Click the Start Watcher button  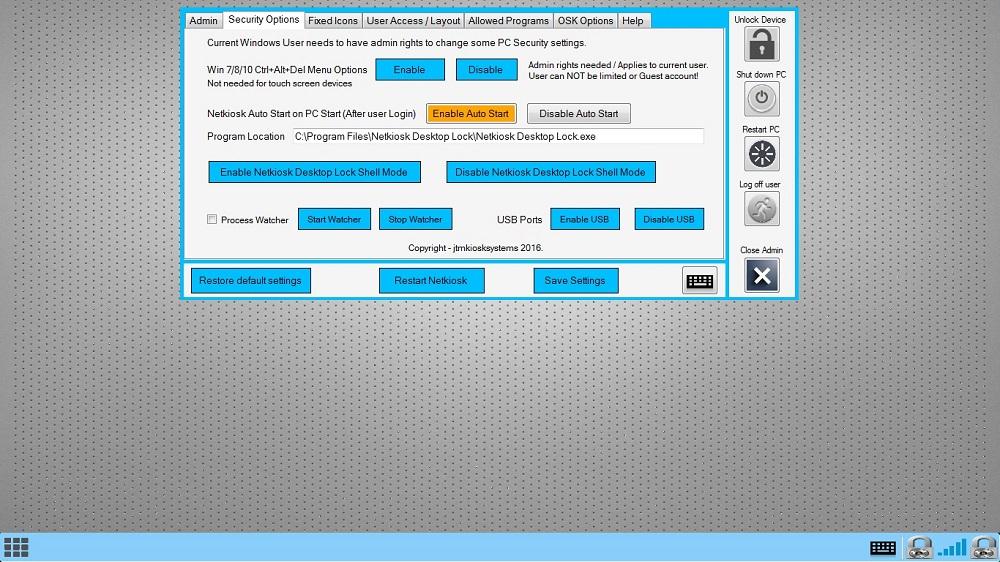point(334,219)
